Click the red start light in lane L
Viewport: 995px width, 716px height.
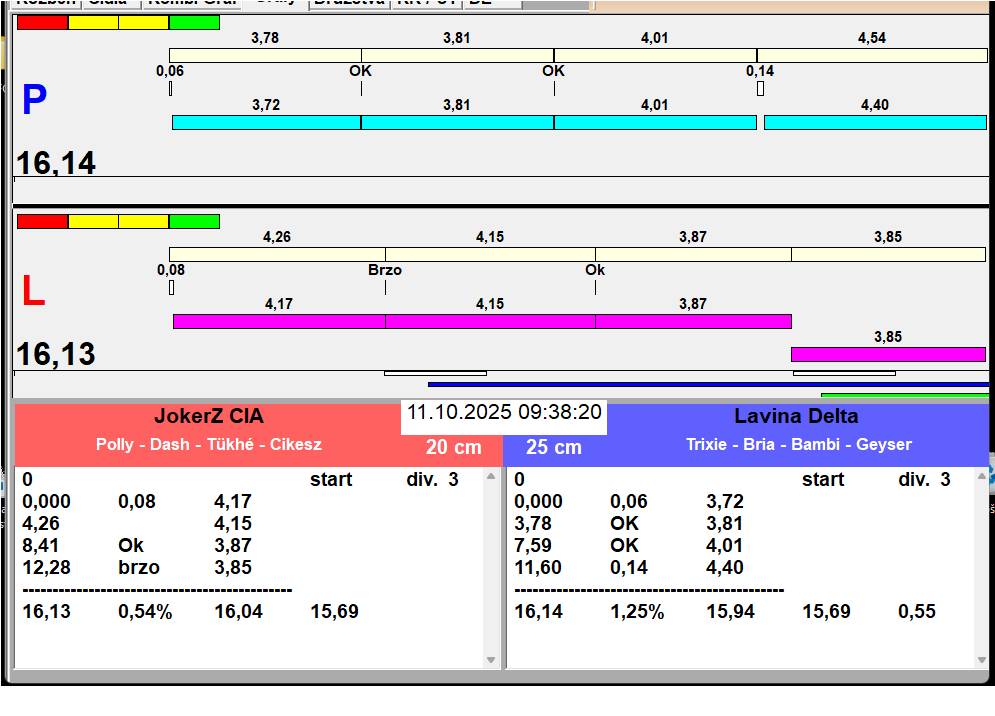pos(43,221)
